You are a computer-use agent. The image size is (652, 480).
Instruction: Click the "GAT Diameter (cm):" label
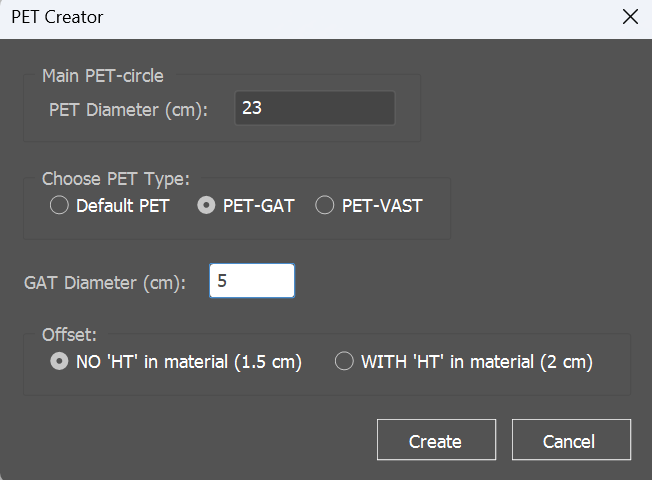pos(105,283)
